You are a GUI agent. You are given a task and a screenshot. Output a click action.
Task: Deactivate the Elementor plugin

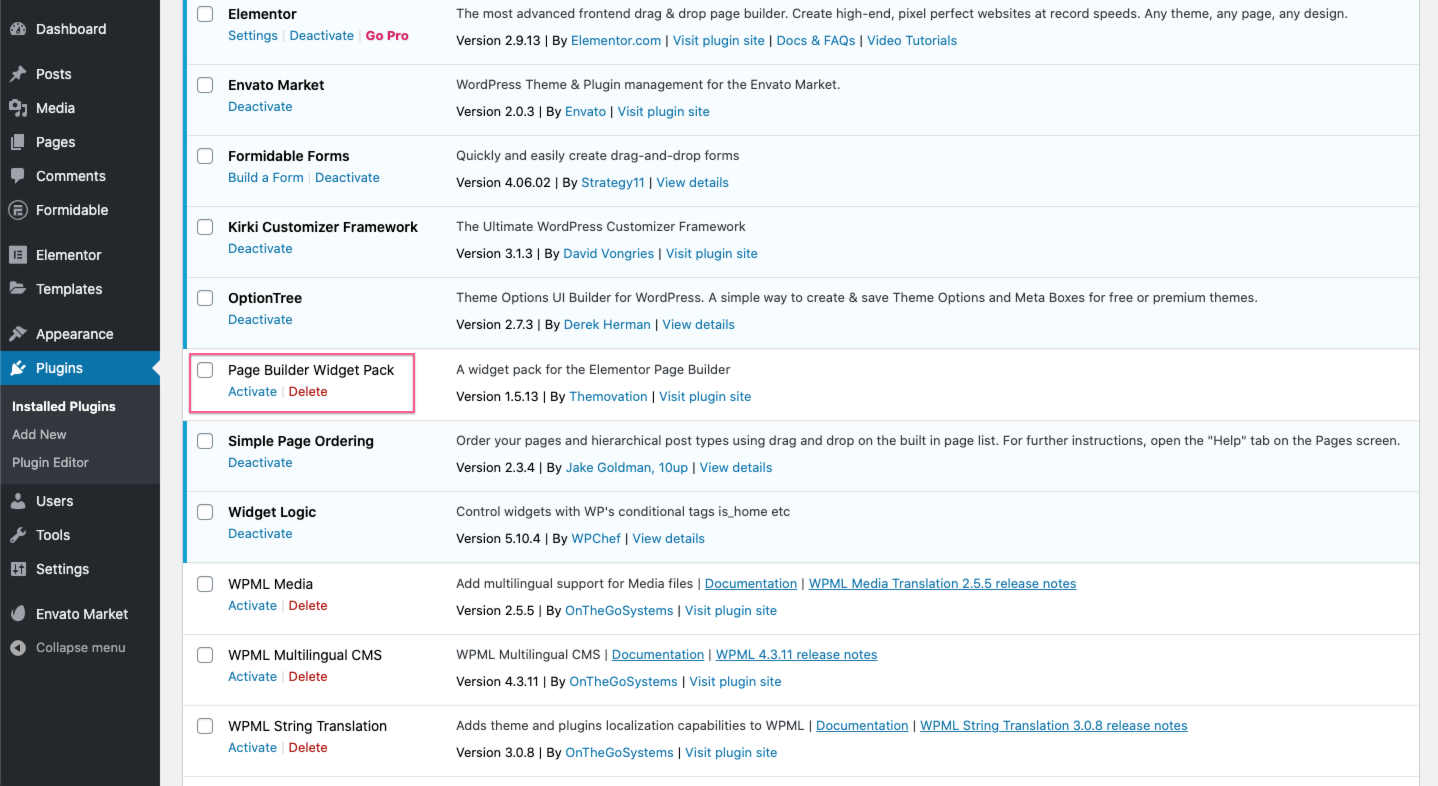[x=322, y=36]
